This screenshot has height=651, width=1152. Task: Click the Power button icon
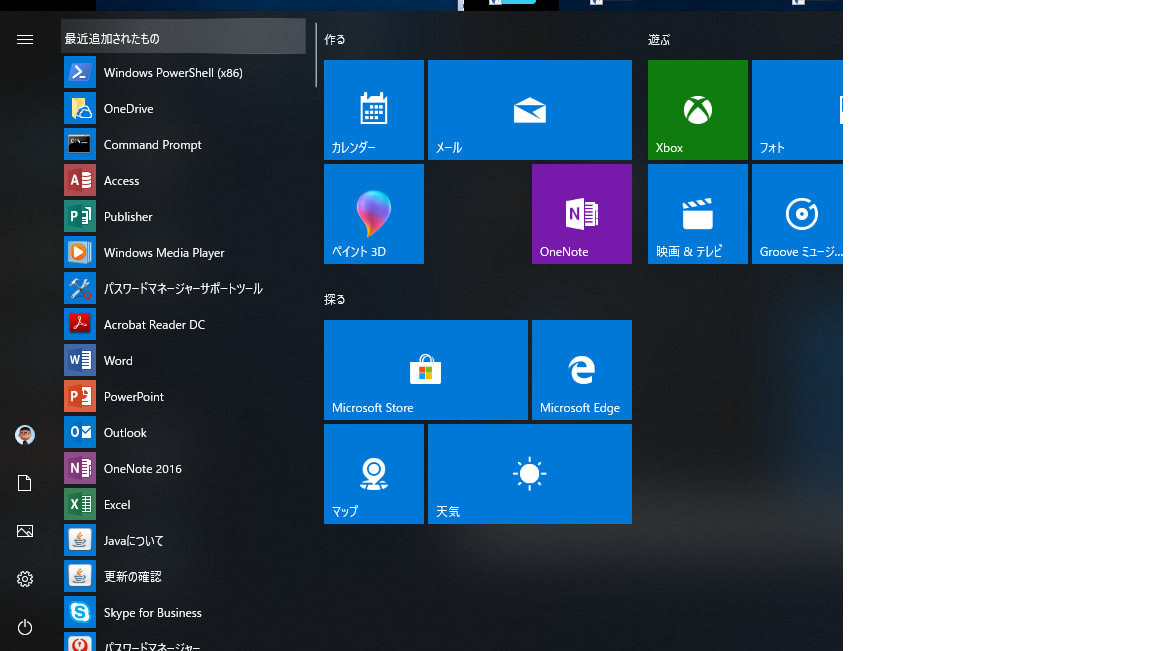click(25, 627)
